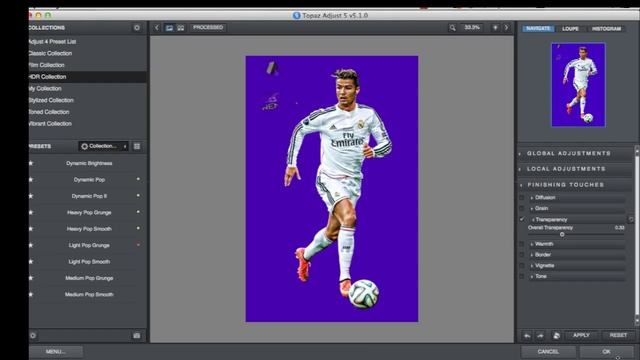The width and height of the screenshot is (640, 360).
Task: Enable the Diffusion checkbox
Action: coord(522,198)
